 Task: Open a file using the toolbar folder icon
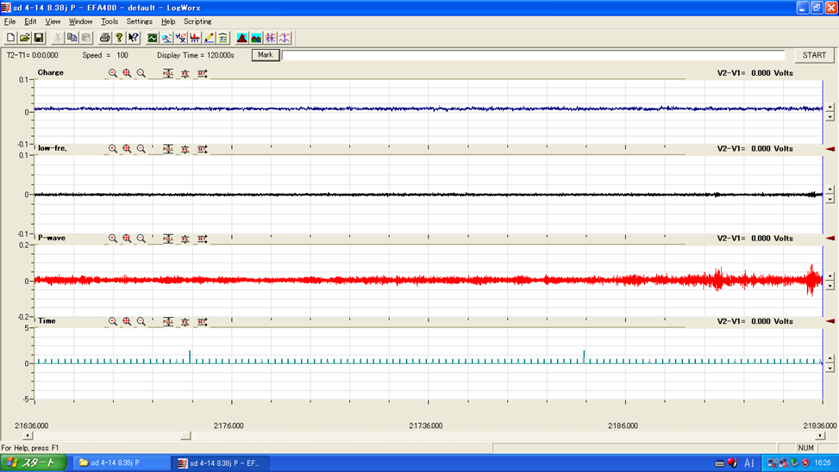tap(25, 38)
